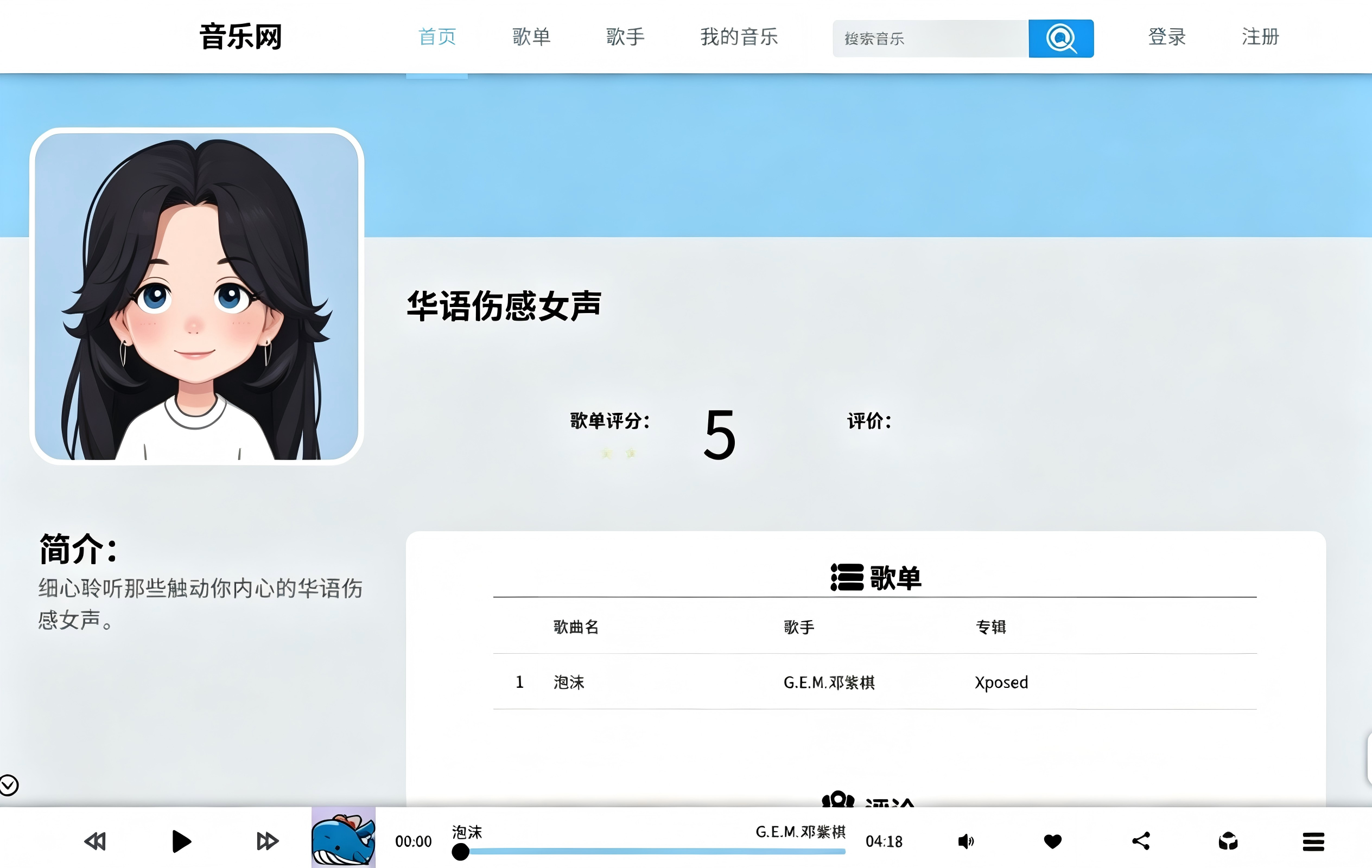
Task: Open the playlist queue menu icon
Action: (x=1313, y=841)
